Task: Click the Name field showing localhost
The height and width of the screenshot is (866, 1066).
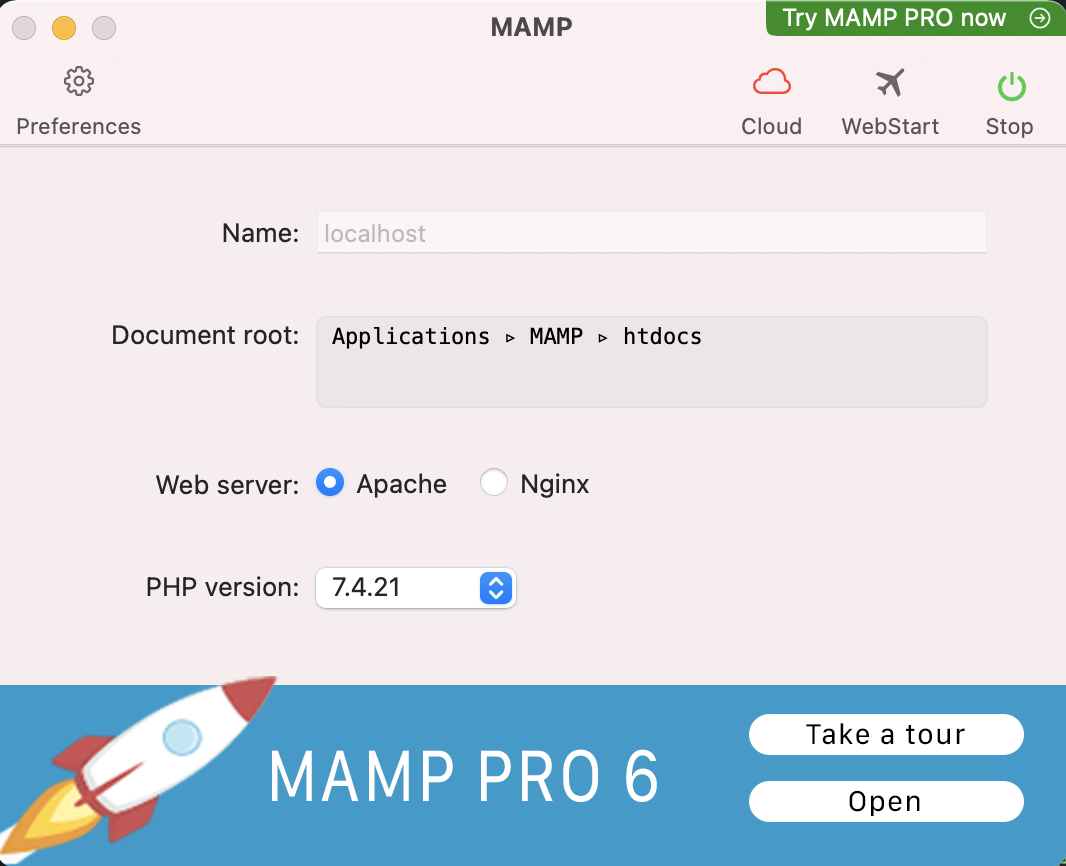Action: [651, 234]
